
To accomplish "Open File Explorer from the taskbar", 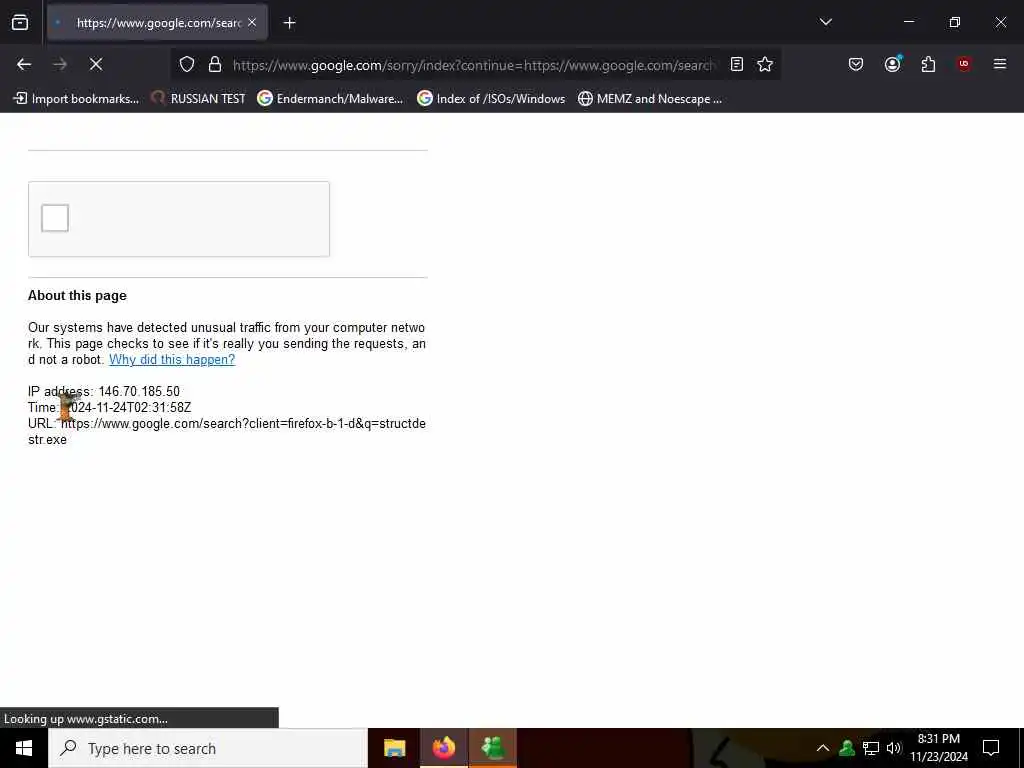I will tap(394, 748).
